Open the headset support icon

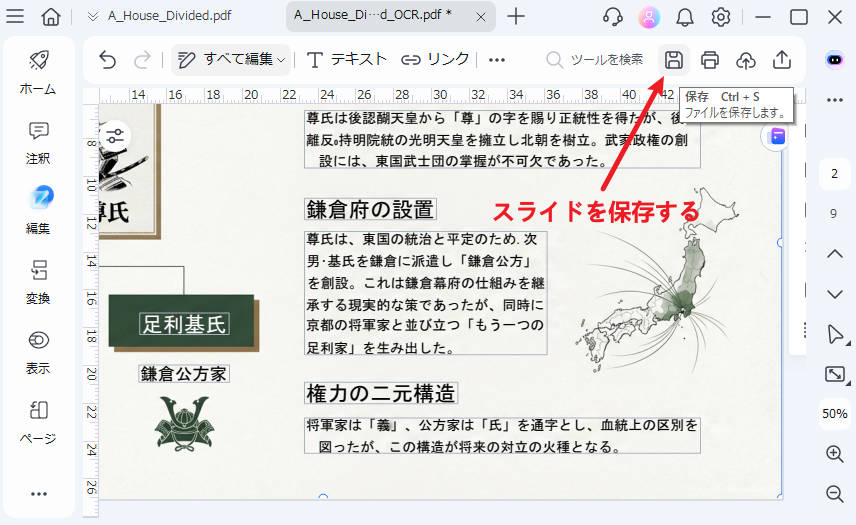[613, 17]
